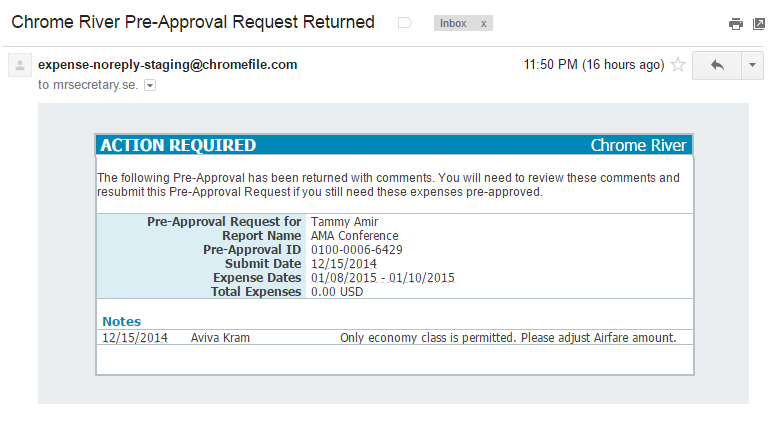The image size is (784, 427).
Task: Open the More options dropdown beside Reply
Action: pyautogui.click(x=752, y=65)
